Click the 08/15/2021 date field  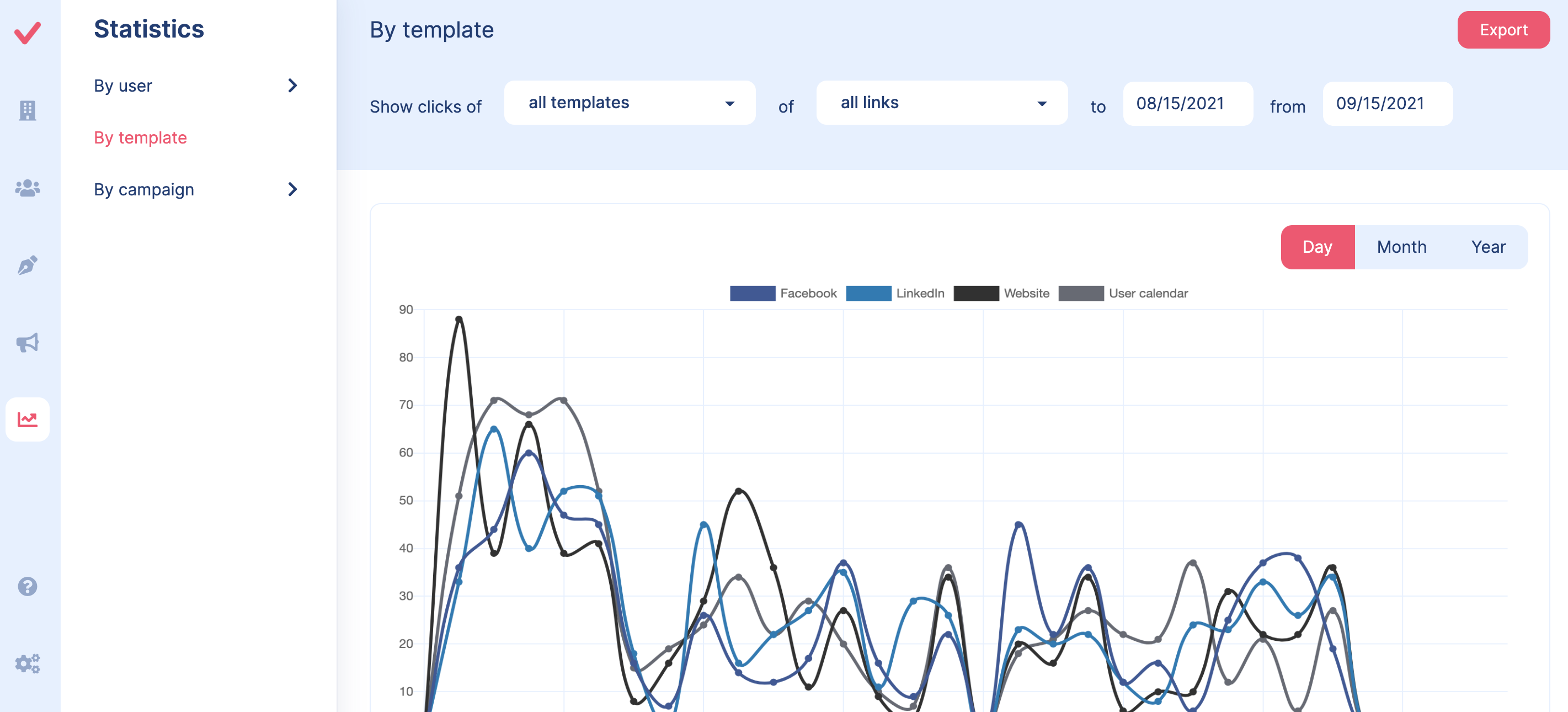pos(1187,104)
